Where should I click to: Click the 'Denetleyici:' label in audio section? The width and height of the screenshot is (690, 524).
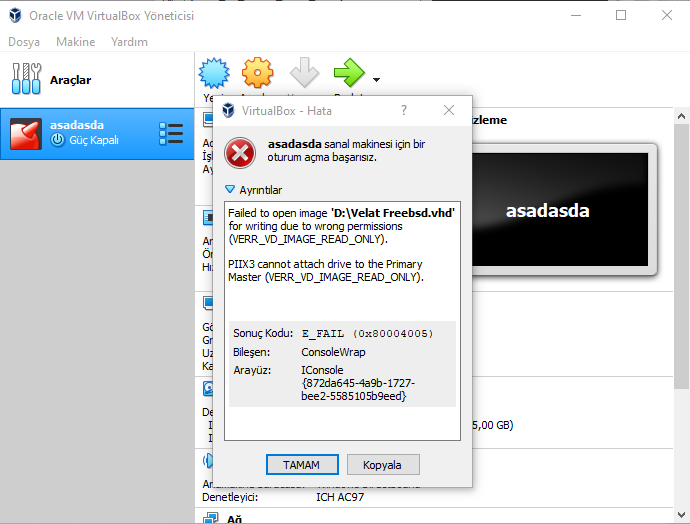pyautogui.click(x=230, y=497)
